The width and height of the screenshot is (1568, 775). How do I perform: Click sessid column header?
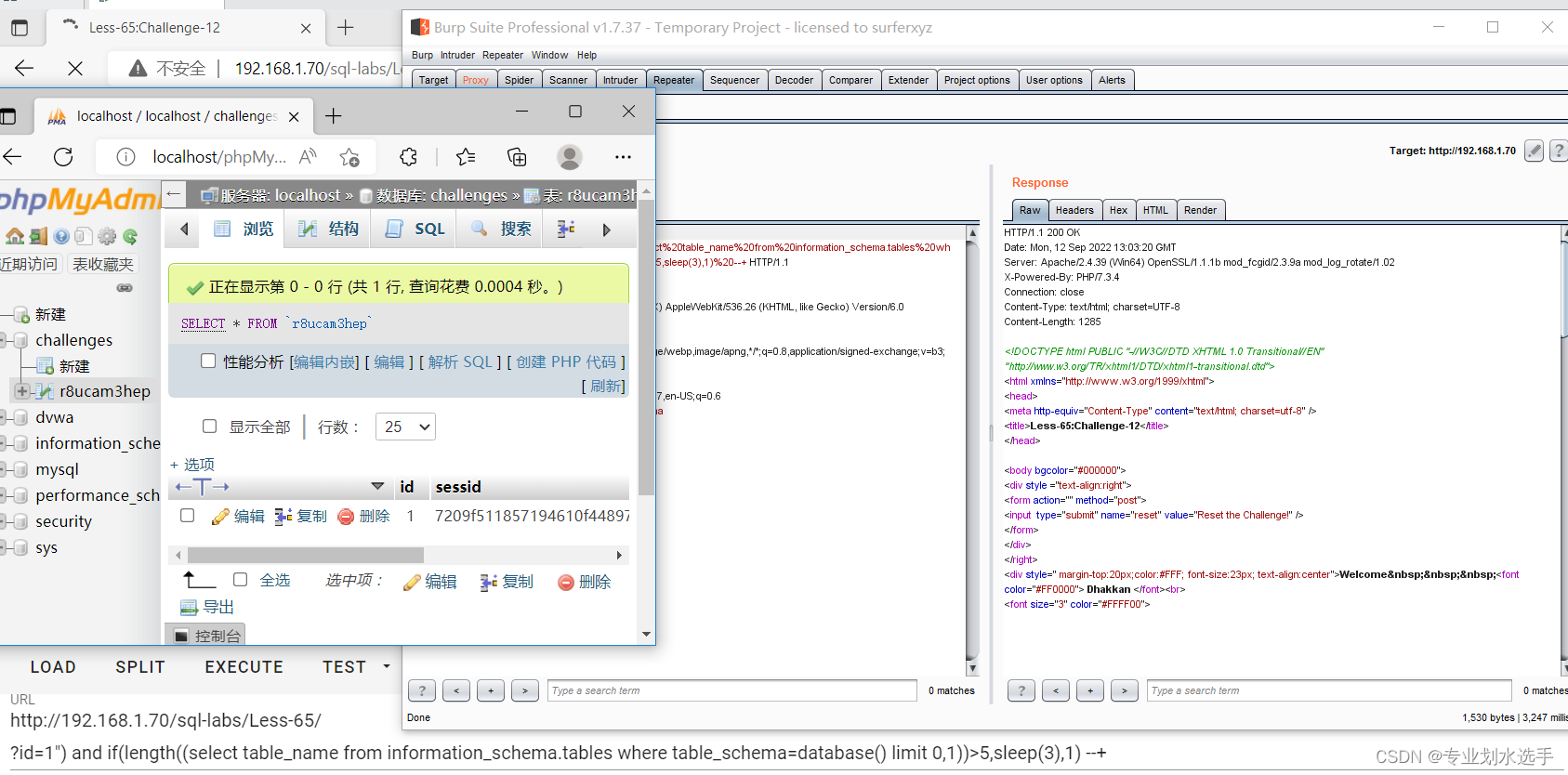pyautogui.click(x=458, y=487)
